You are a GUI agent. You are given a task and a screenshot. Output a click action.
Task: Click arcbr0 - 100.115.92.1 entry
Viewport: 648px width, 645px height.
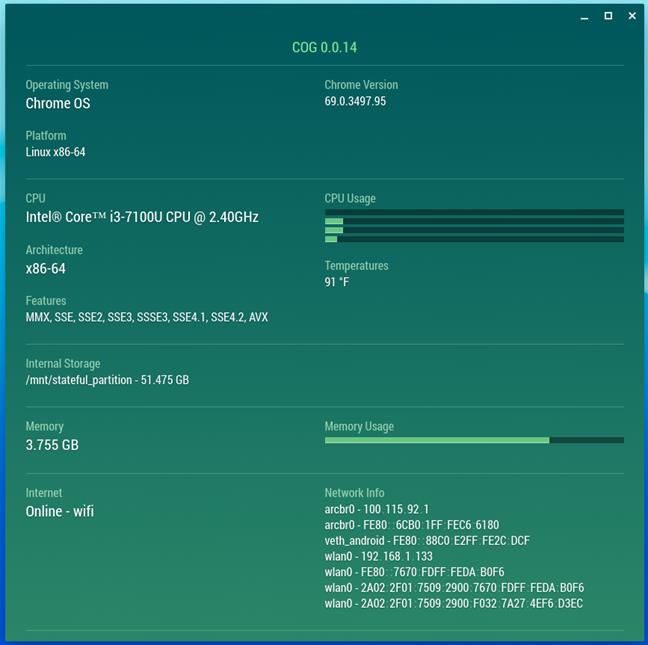[x=376, y=509]
